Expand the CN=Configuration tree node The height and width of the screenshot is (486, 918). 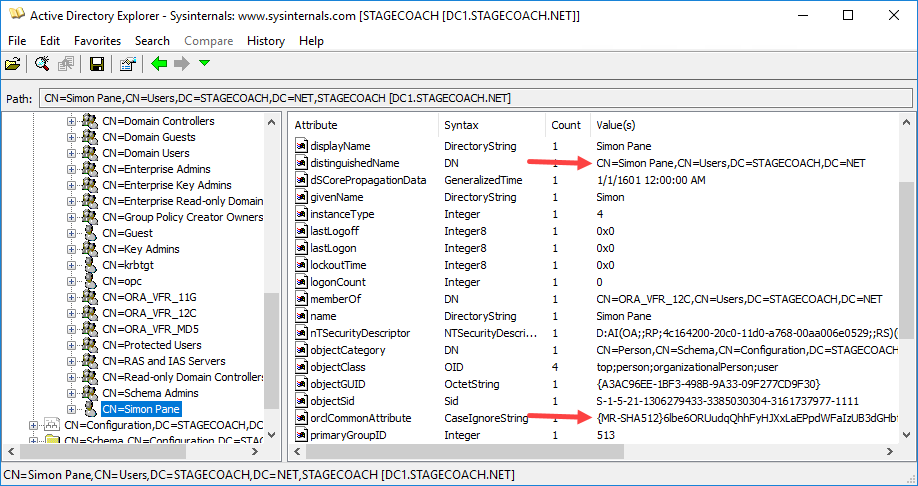pyautogui.click(x=35, y=425)
